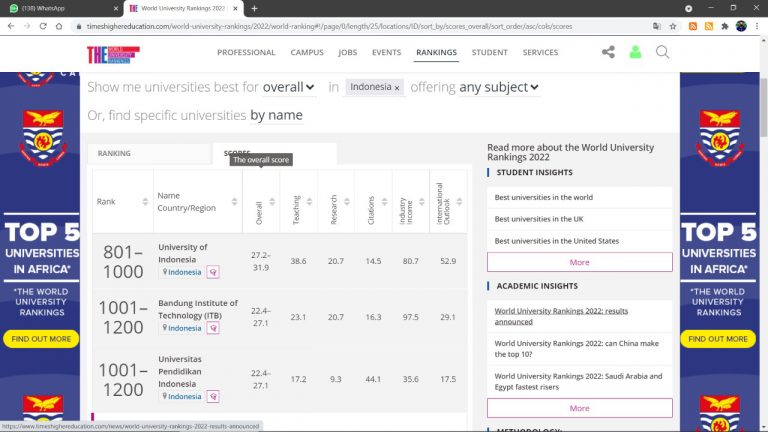Click More under Academic Insights

click(579, 408)
